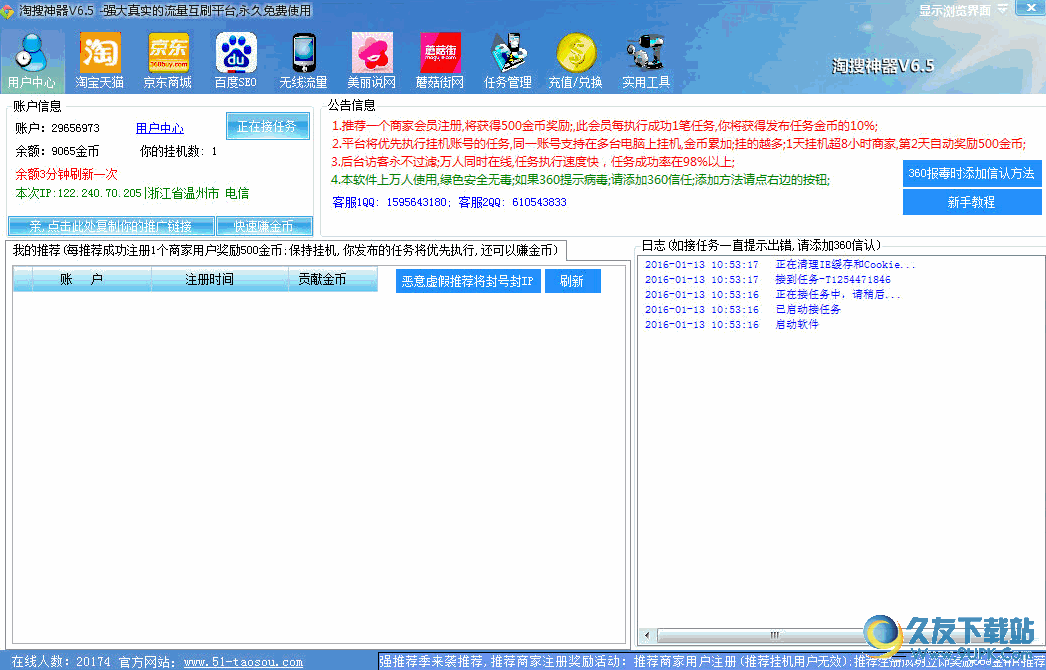Viewport: 1046px width, 670px height.
Task: Click the balance text 9065金币
Action: tap(75, 151)
